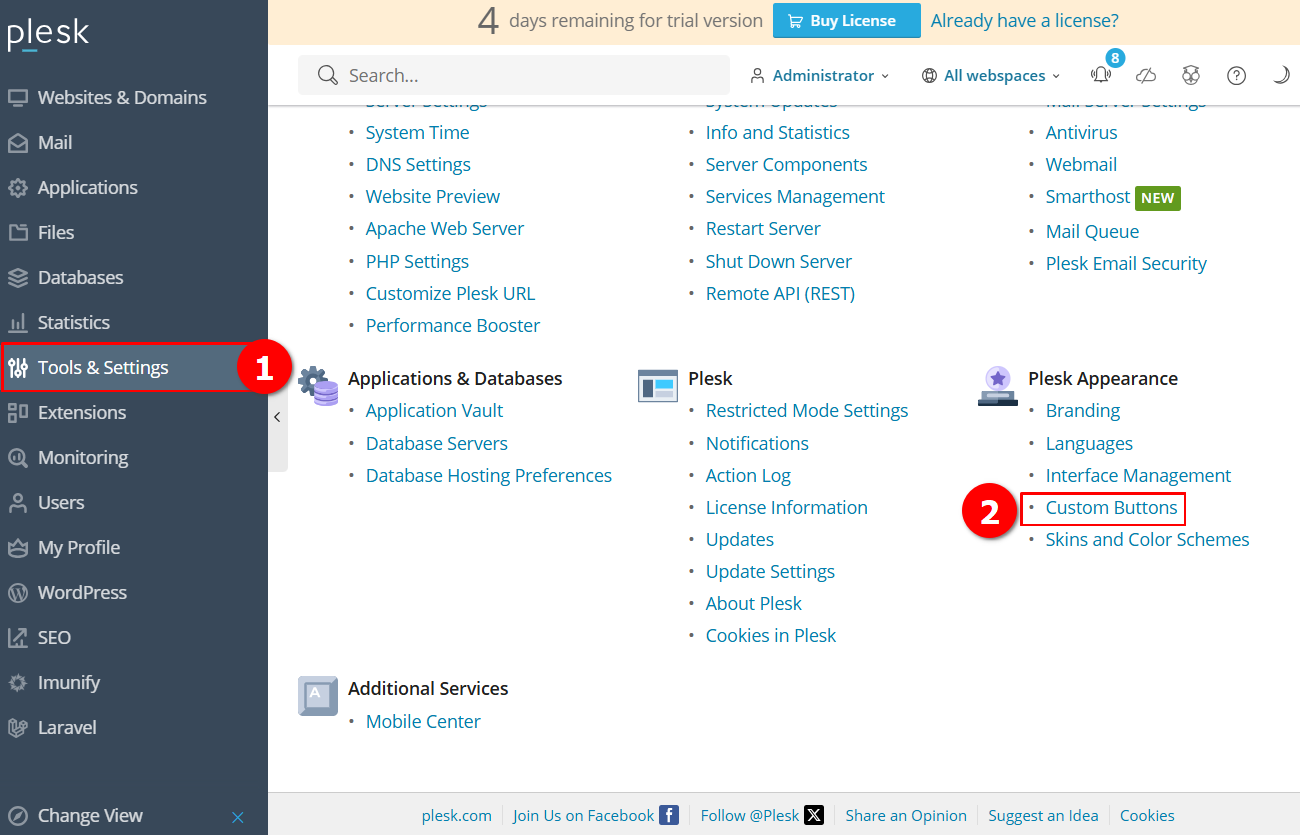Open the Database Servers link

coord(437,443)
